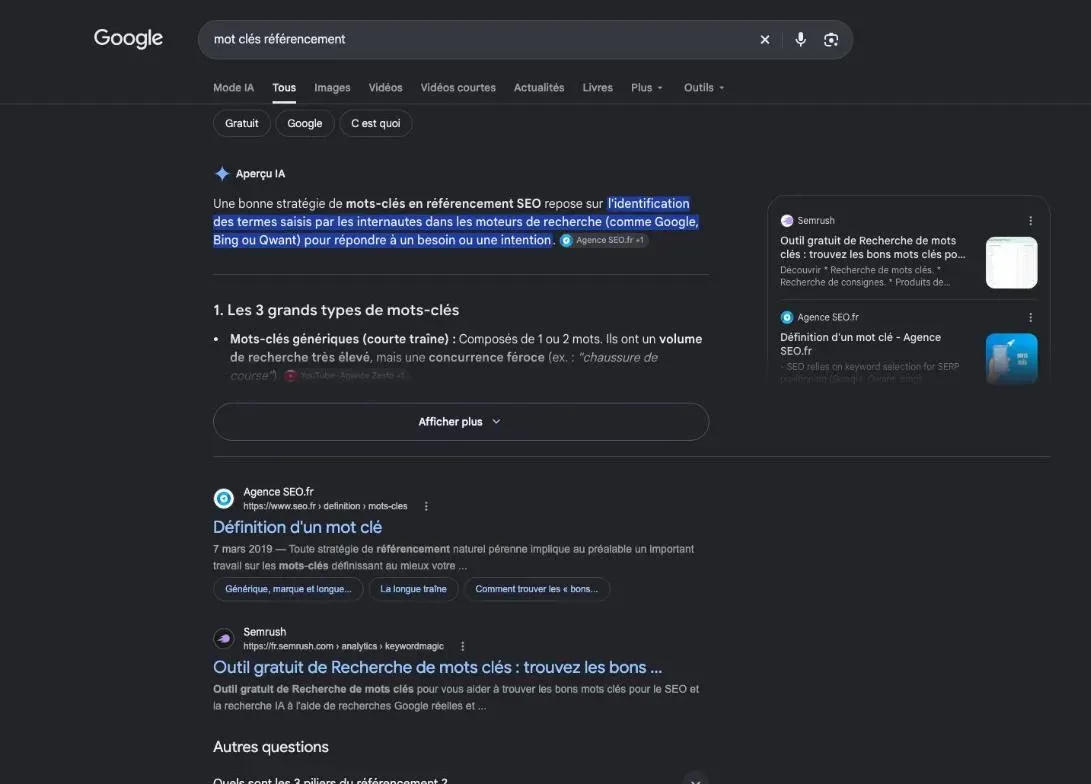Switch to the Mode IA tab

pyautogui.click(x=233, y=88)
